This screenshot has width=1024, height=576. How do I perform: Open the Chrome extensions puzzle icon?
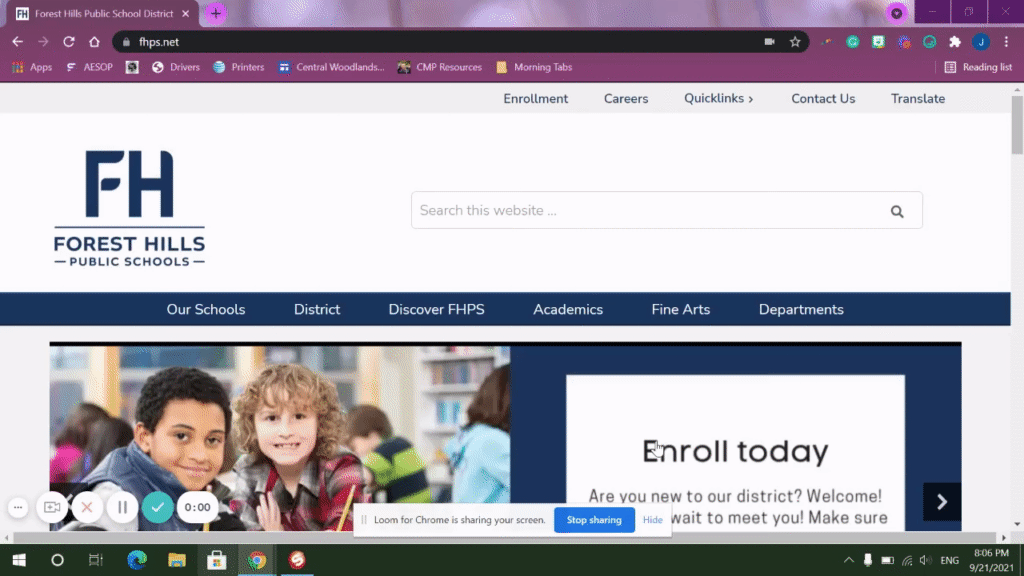click(955, 42)
